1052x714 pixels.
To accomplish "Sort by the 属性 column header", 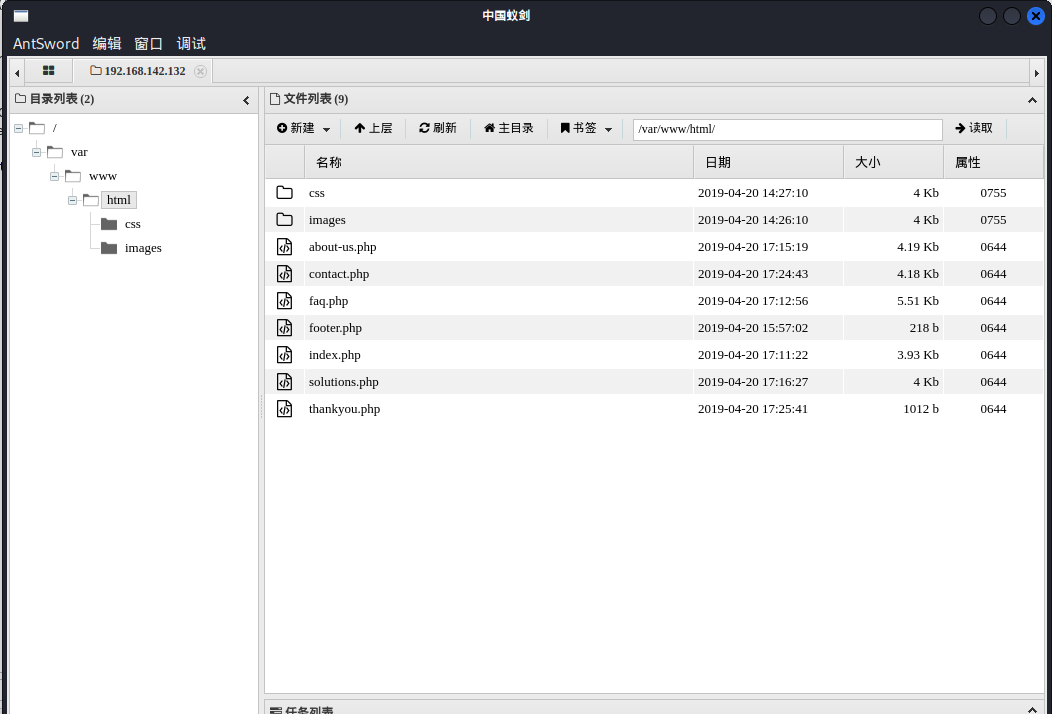I will click(x=993, y=162).
